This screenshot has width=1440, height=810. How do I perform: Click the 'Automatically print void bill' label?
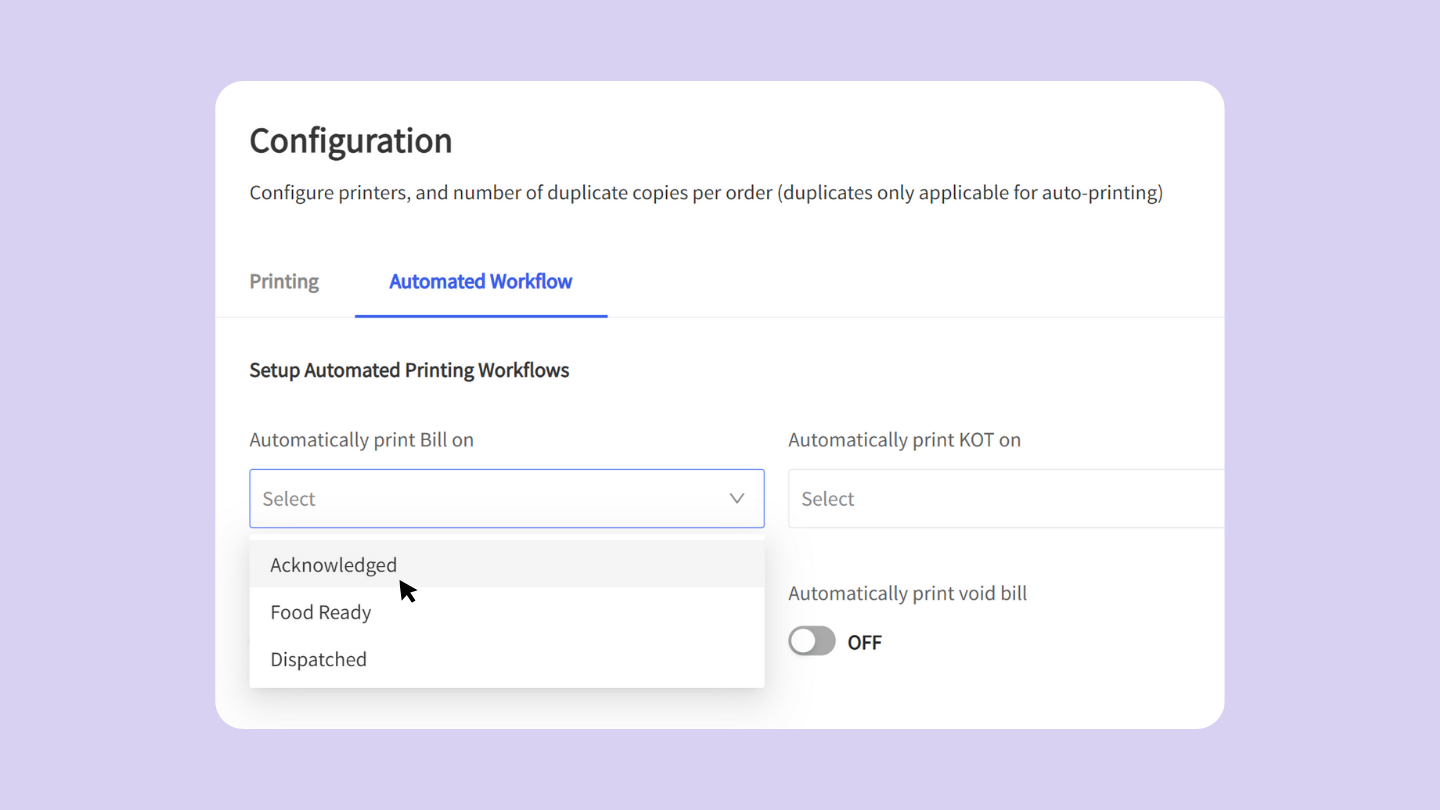pos(907,593)
